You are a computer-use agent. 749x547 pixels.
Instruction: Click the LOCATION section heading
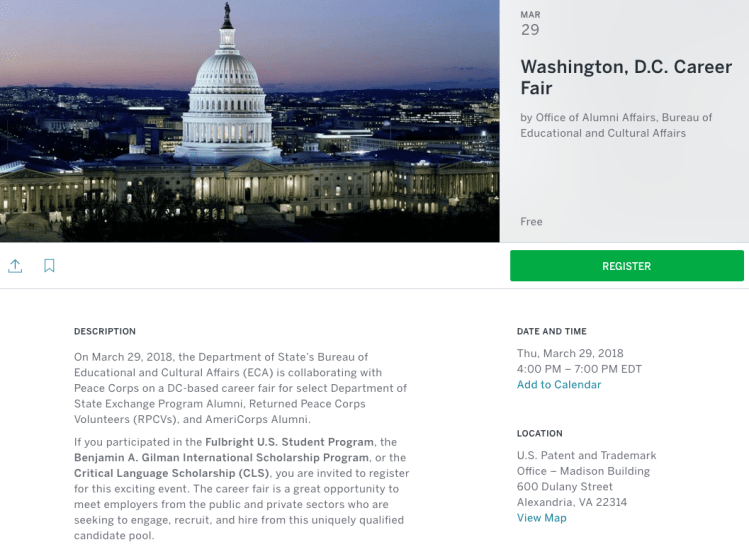540,434
